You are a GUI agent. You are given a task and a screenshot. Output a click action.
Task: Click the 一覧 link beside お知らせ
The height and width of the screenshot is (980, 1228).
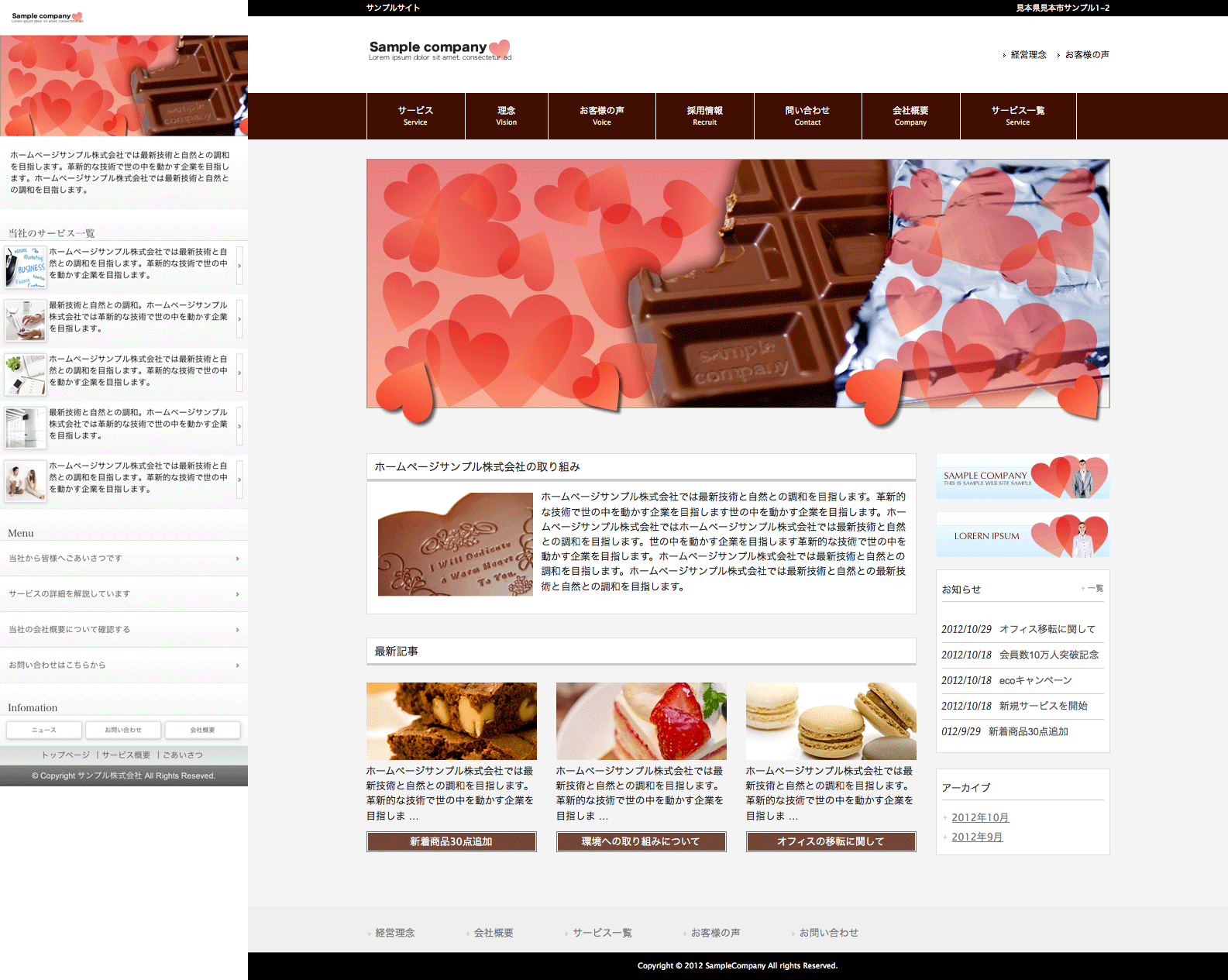[1094, 589]
